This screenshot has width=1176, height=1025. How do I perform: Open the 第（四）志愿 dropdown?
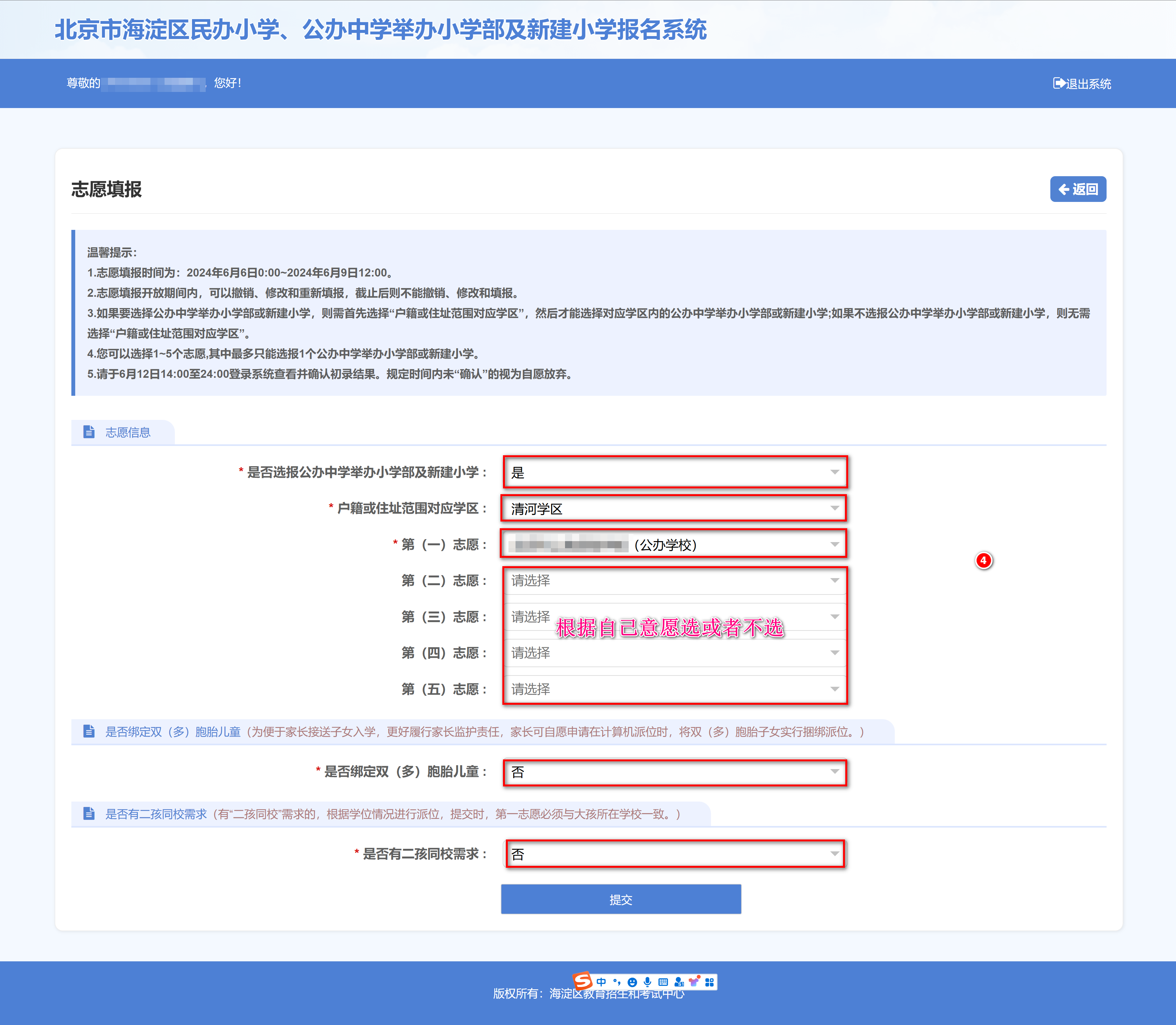[x=675, y=653]
